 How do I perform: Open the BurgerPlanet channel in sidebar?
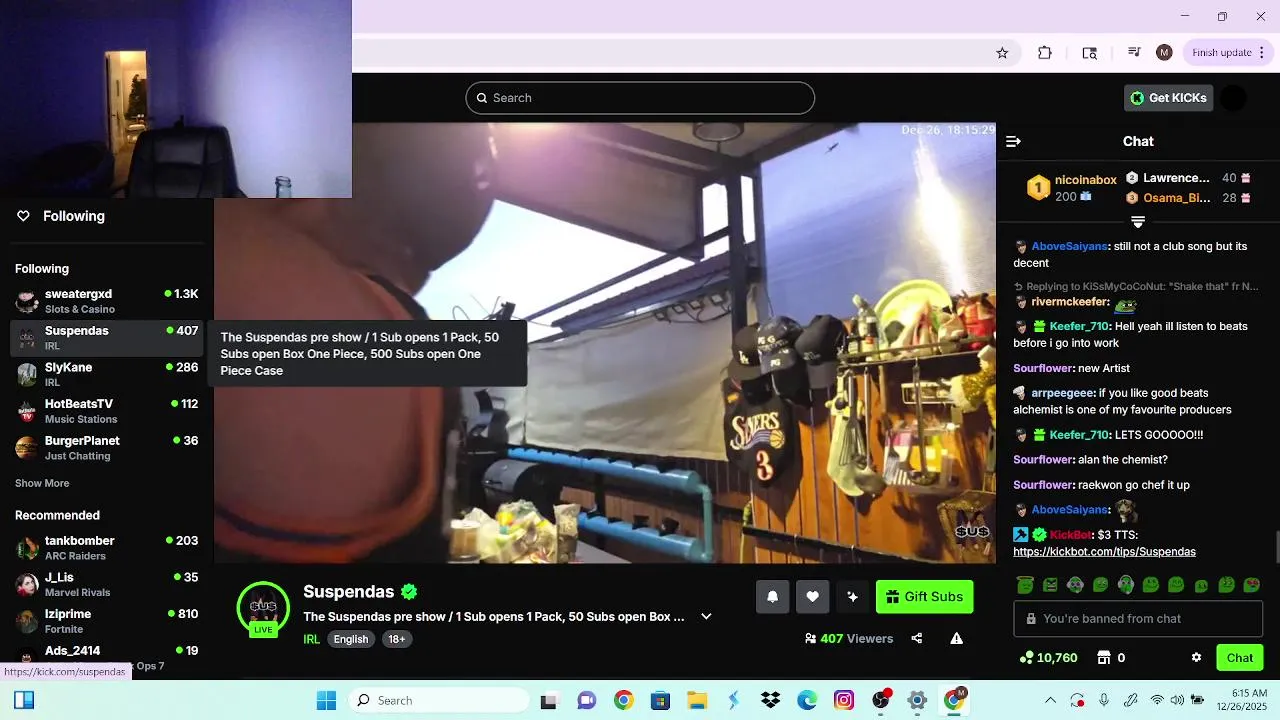point(107,448)
